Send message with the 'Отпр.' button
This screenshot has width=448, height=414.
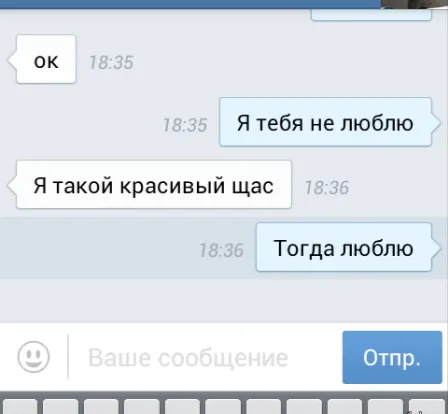point(392,357)
